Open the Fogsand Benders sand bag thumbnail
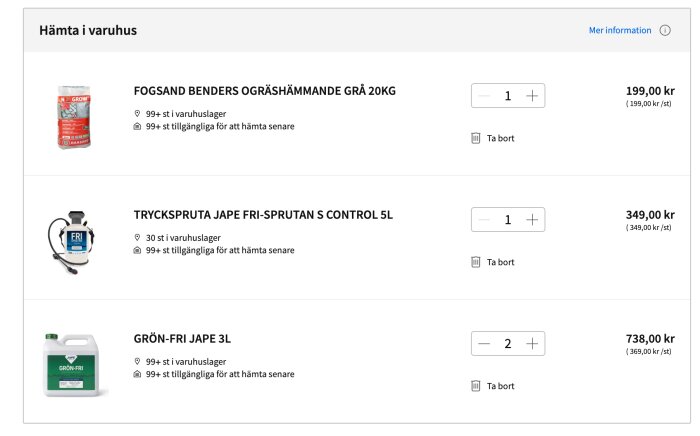Screen dimensions: 700x436 [74, 117]
